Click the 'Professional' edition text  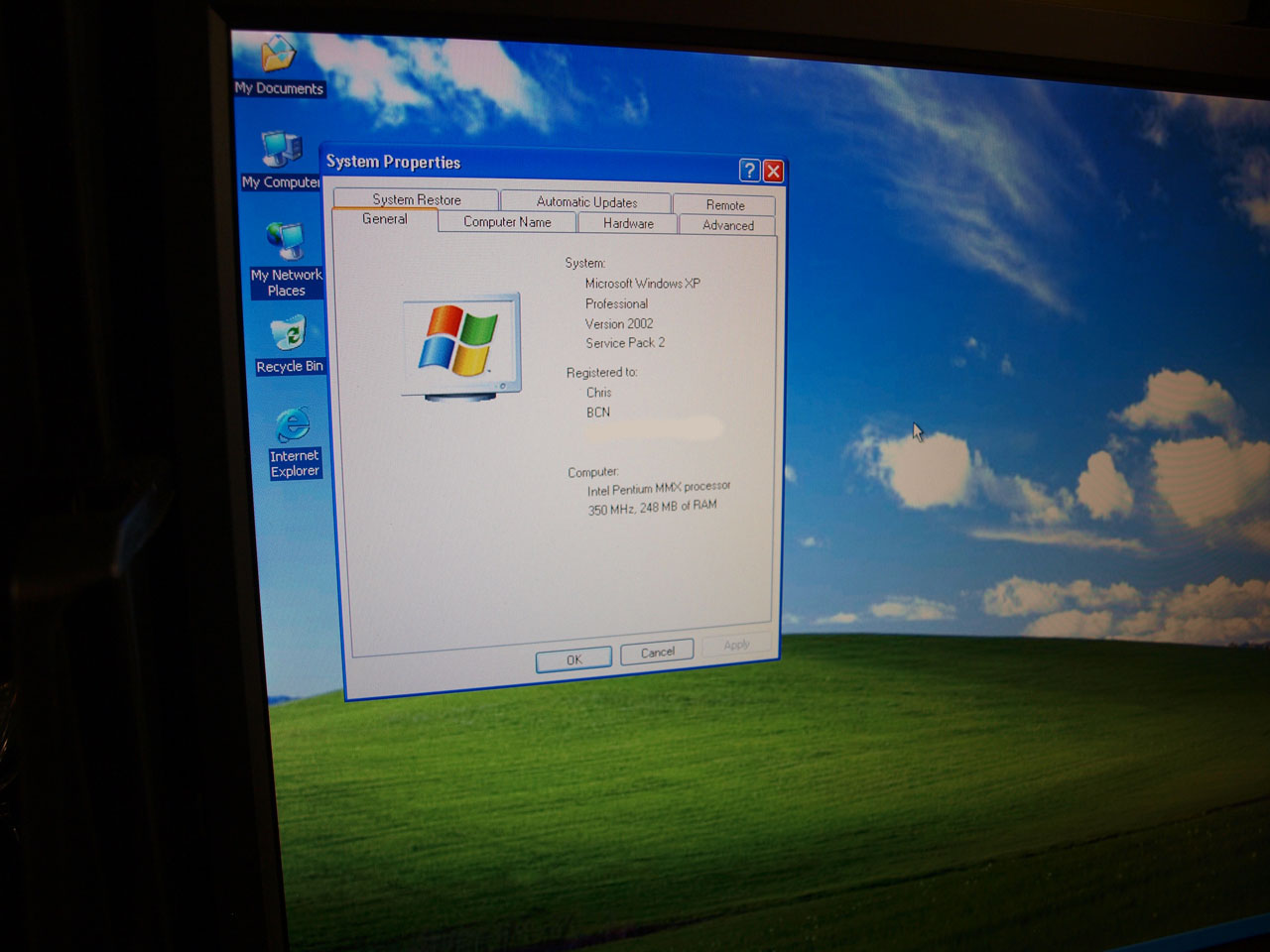[x=616, y=303]
